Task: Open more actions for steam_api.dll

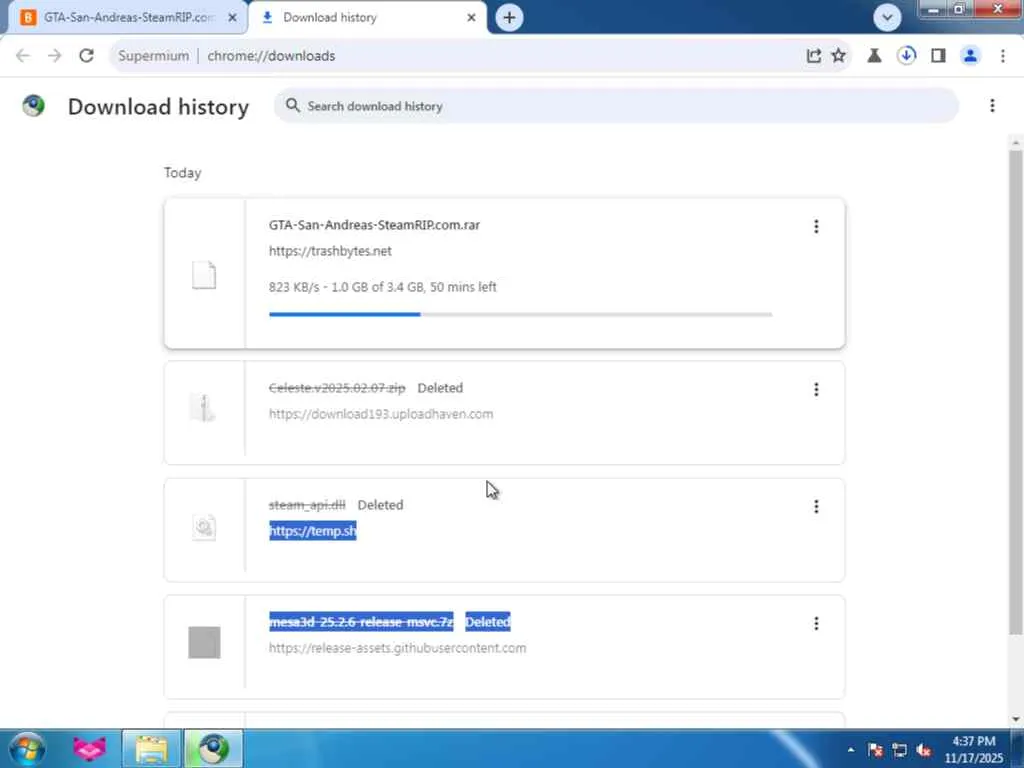Action: 816,506
